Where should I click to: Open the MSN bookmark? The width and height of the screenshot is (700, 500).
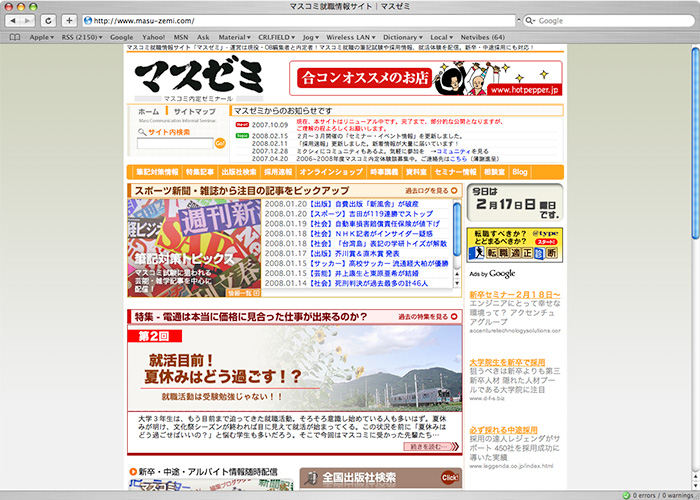[181, 38]
